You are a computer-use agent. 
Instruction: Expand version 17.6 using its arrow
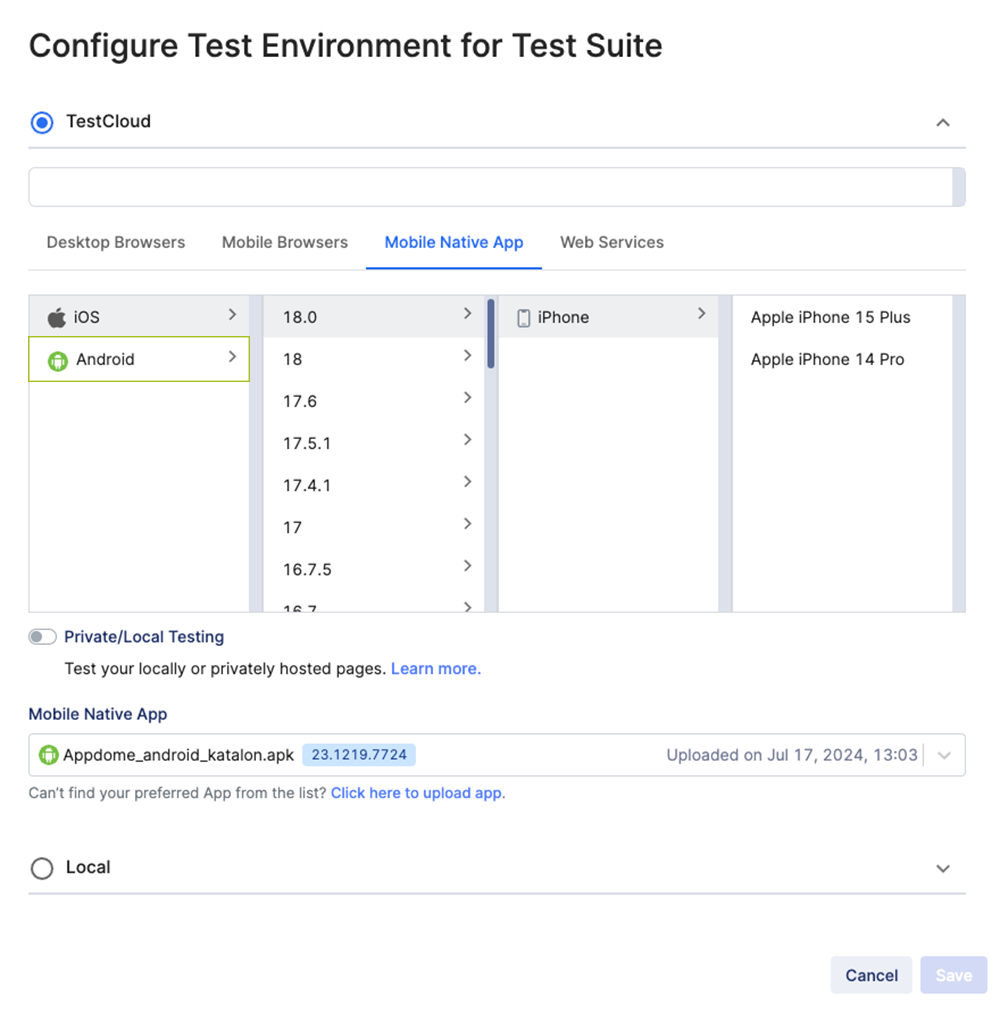468,397
